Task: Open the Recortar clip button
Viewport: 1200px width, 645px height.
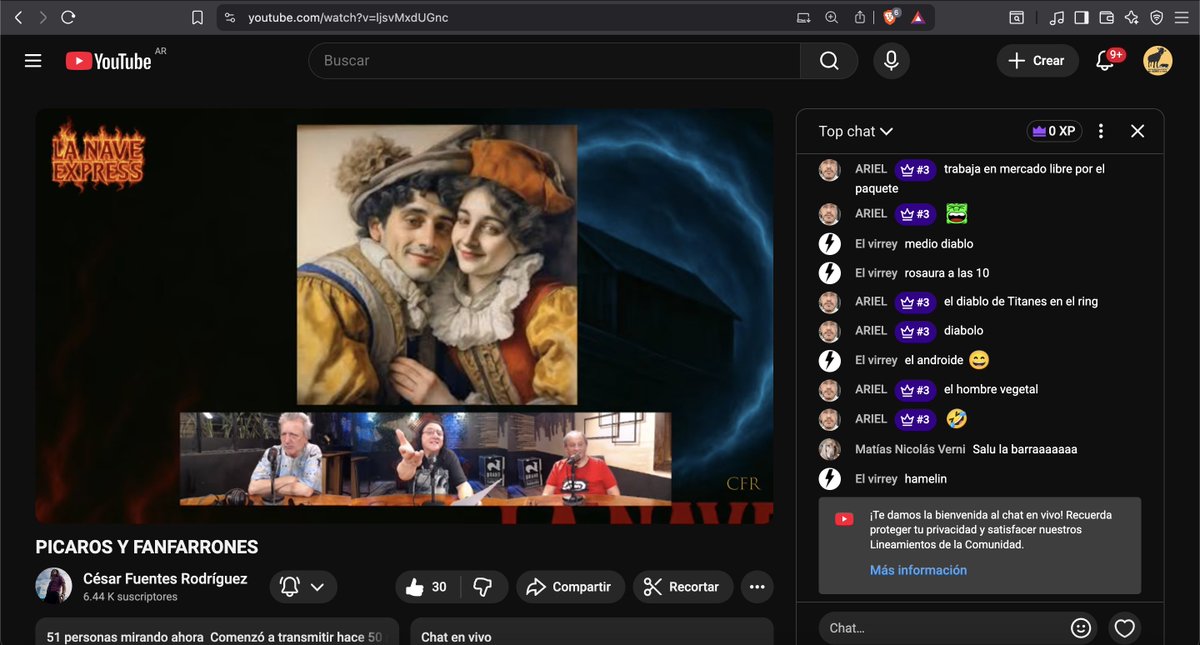Action: tap(683, 587)
